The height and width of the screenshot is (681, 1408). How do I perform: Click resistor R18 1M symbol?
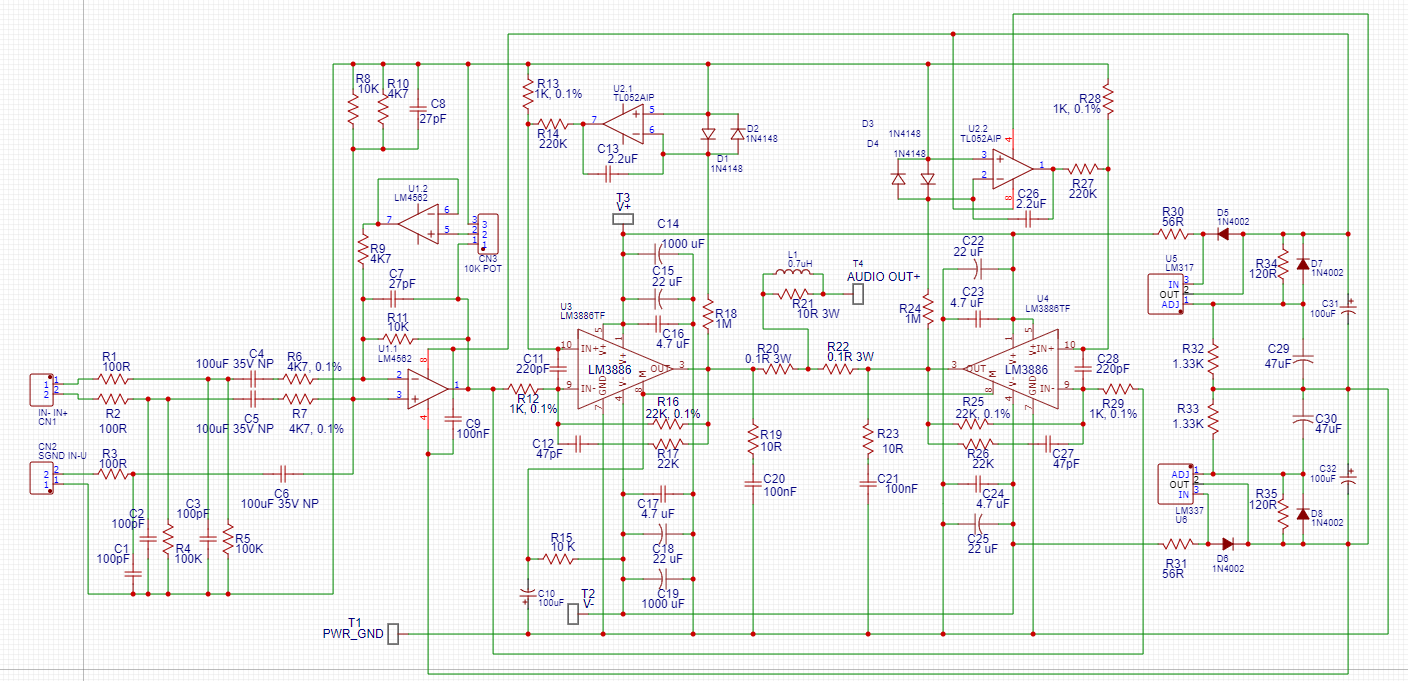pyautogui.click(x=707, y=314)
